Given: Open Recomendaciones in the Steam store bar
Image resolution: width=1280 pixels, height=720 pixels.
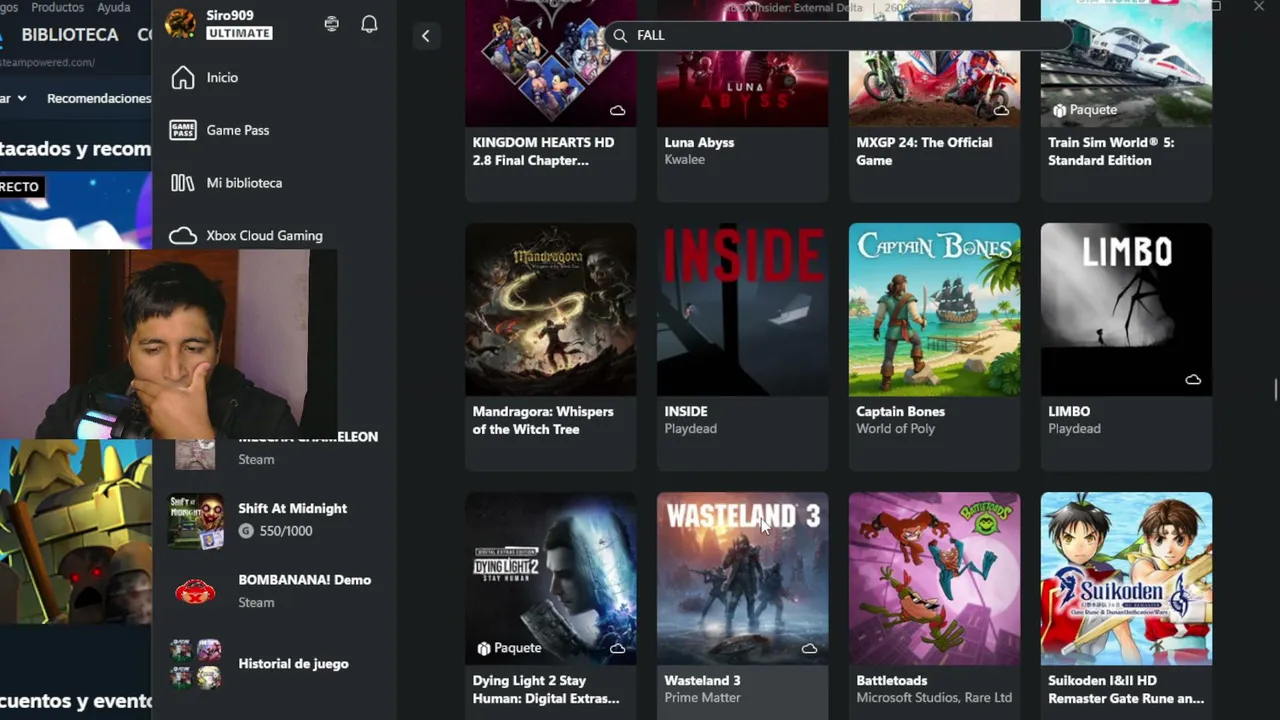Looking at the screenshot, I should (x=99, y=98).
